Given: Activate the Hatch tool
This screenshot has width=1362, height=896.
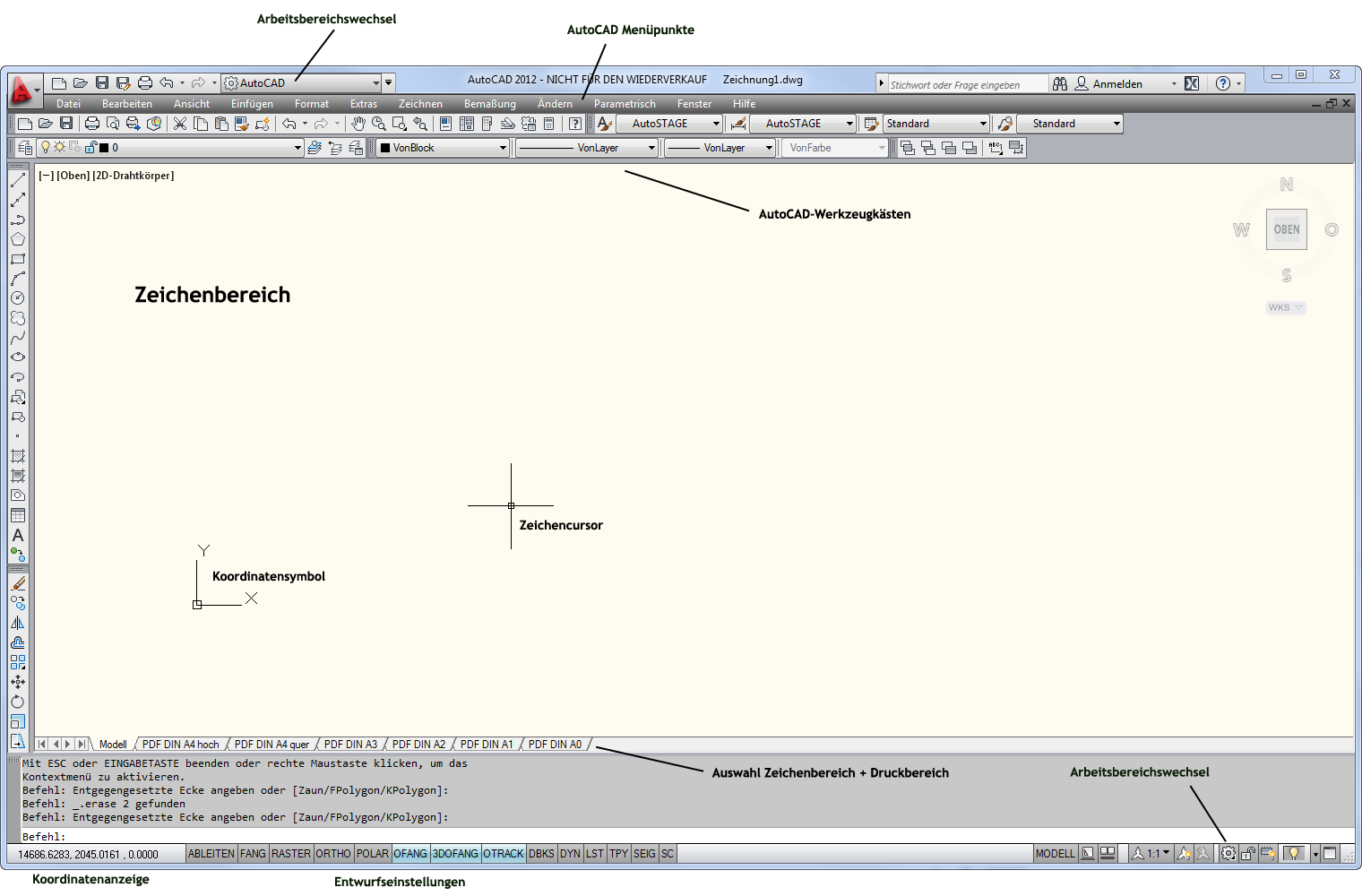Looking at the screenshot, I should tap(18, 456).
